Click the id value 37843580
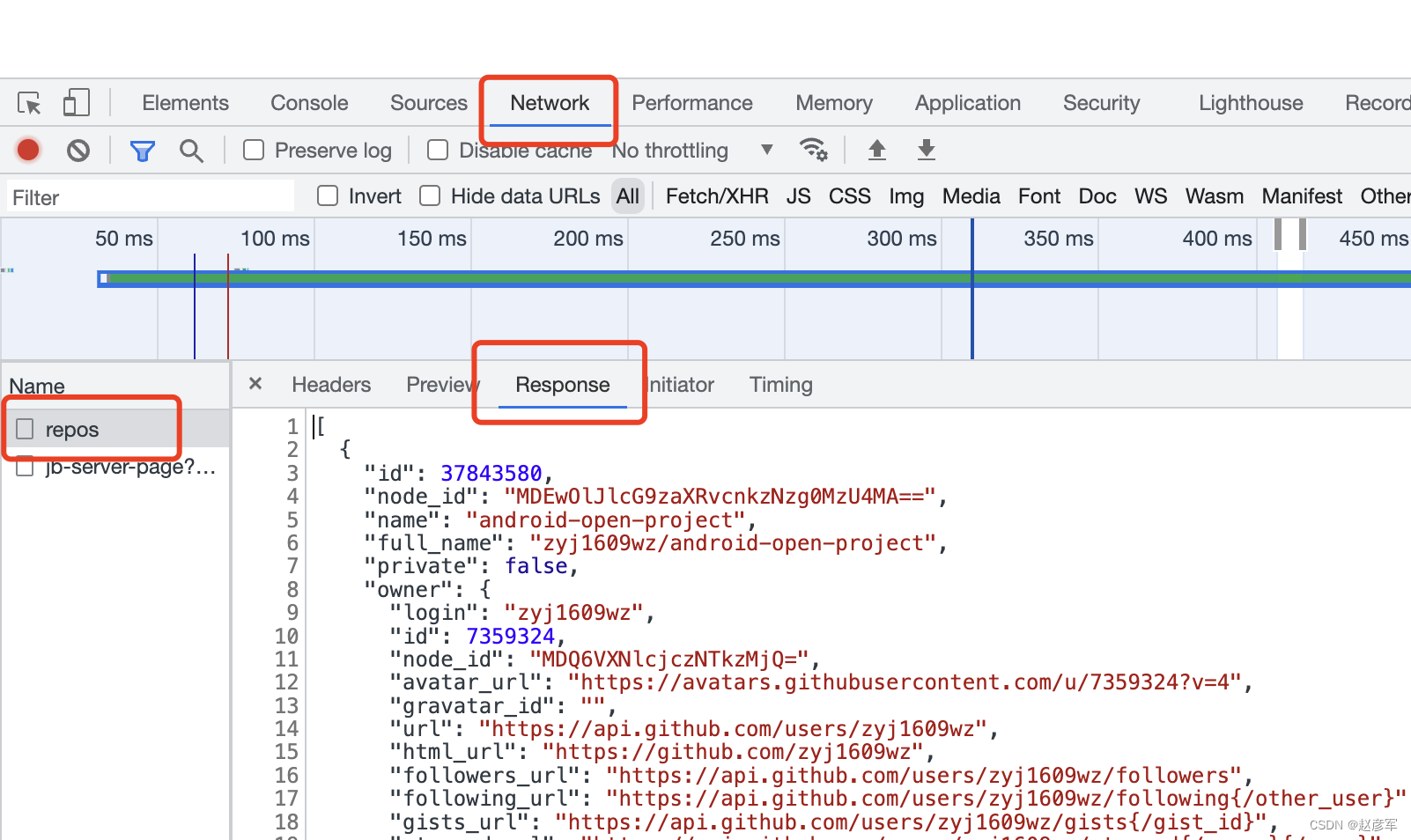 click(491, 474)
